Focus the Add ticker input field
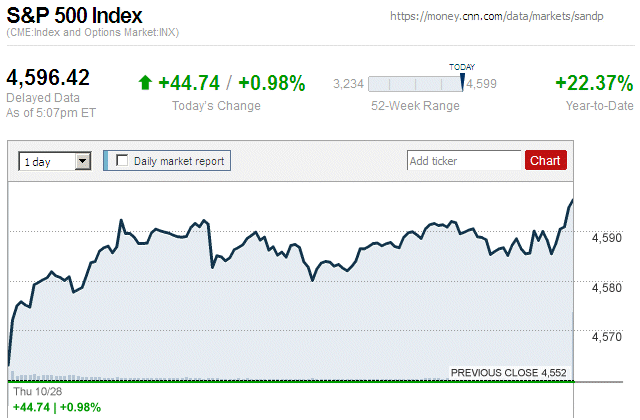The width and height of the screenshot is (640, 420). [464, 160]
